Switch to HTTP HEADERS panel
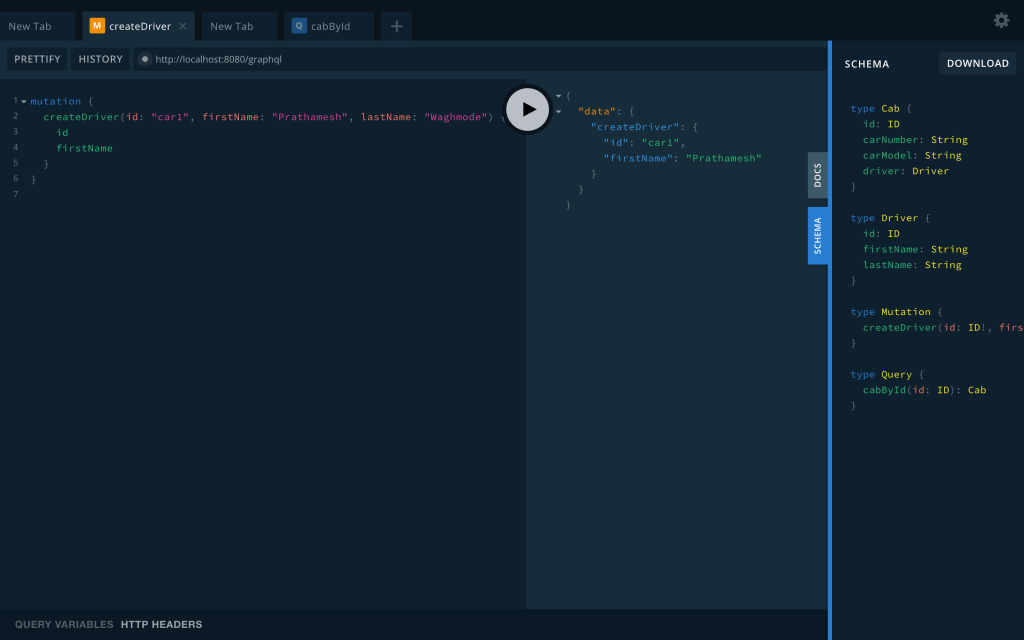The width and height of the screenshot is (1024, 640). click(x=161, y=624)
